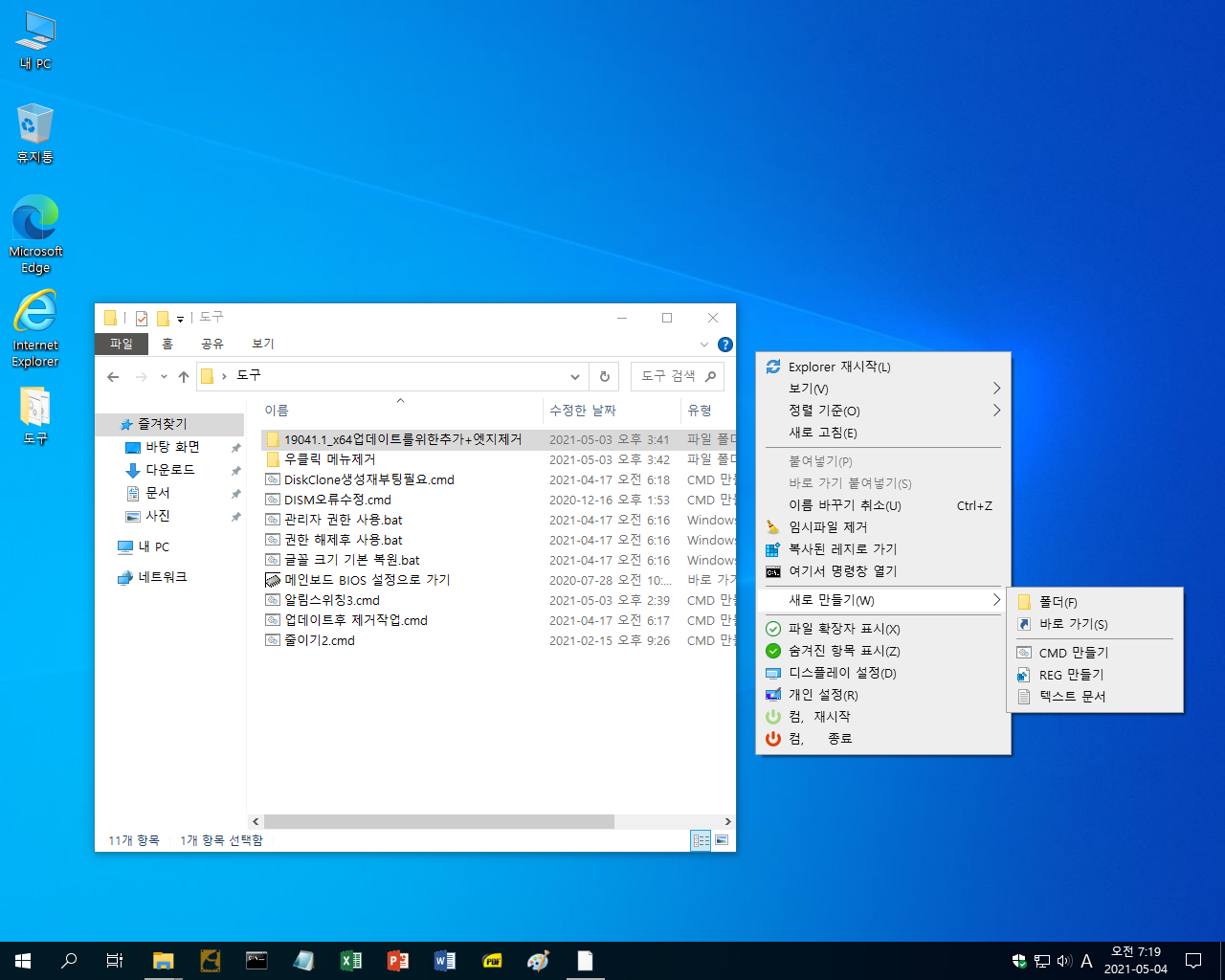The image size is (1225, 980).
Task: Click the 도구 검색 search box
Action: coord(677,376)
